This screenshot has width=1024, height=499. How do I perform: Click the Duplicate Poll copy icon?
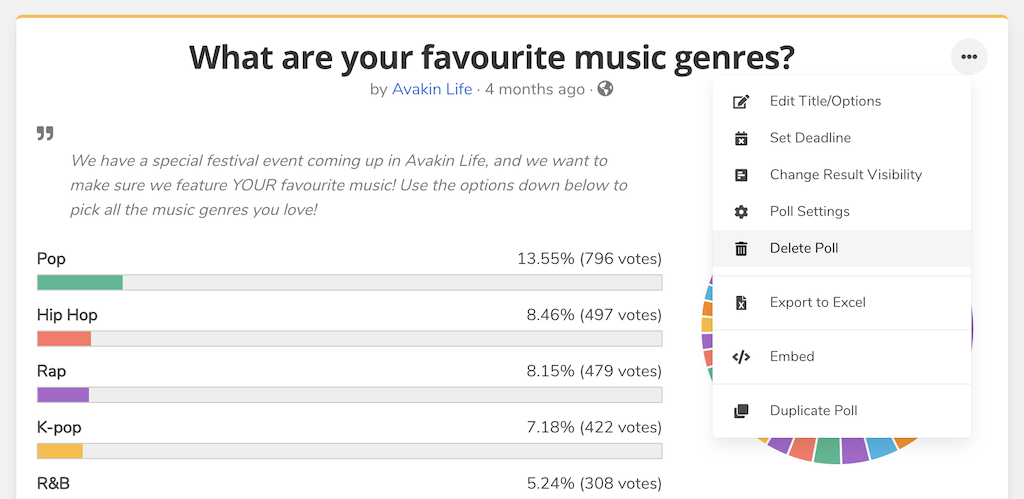click(741, 411)
